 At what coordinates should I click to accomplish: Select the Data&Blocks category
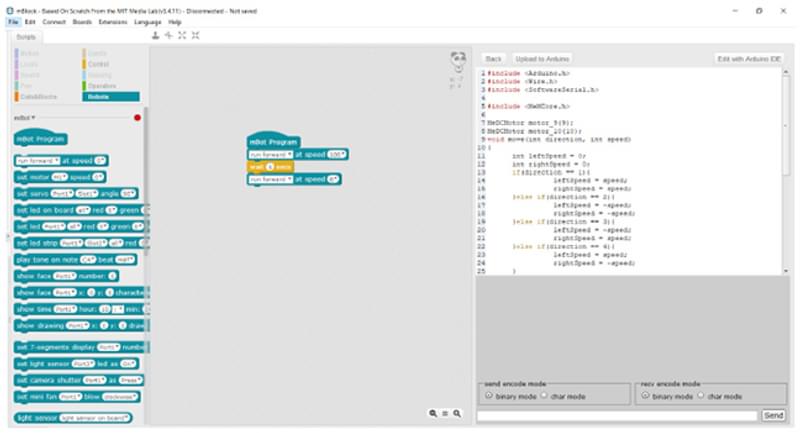coord(36,96)
